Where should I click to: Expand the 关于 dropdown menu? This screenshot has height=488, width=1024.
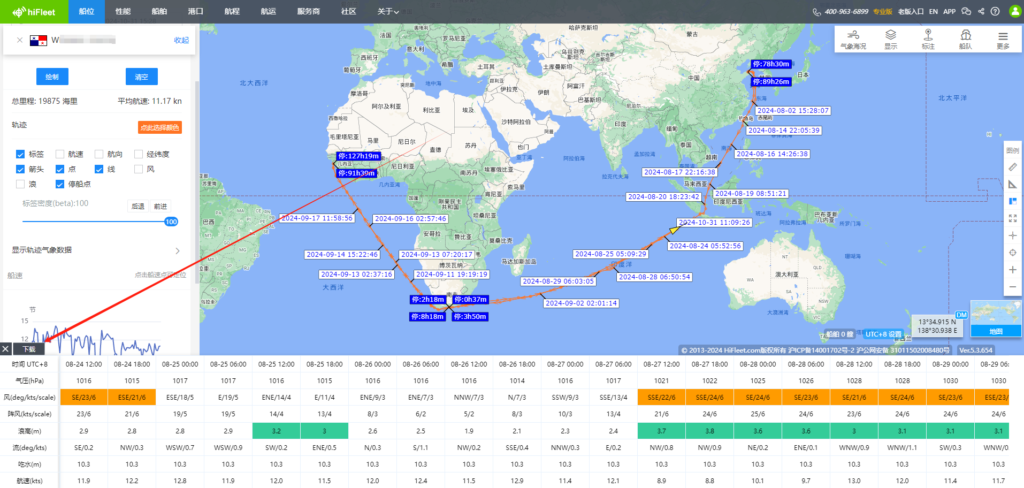pos(388,11)
